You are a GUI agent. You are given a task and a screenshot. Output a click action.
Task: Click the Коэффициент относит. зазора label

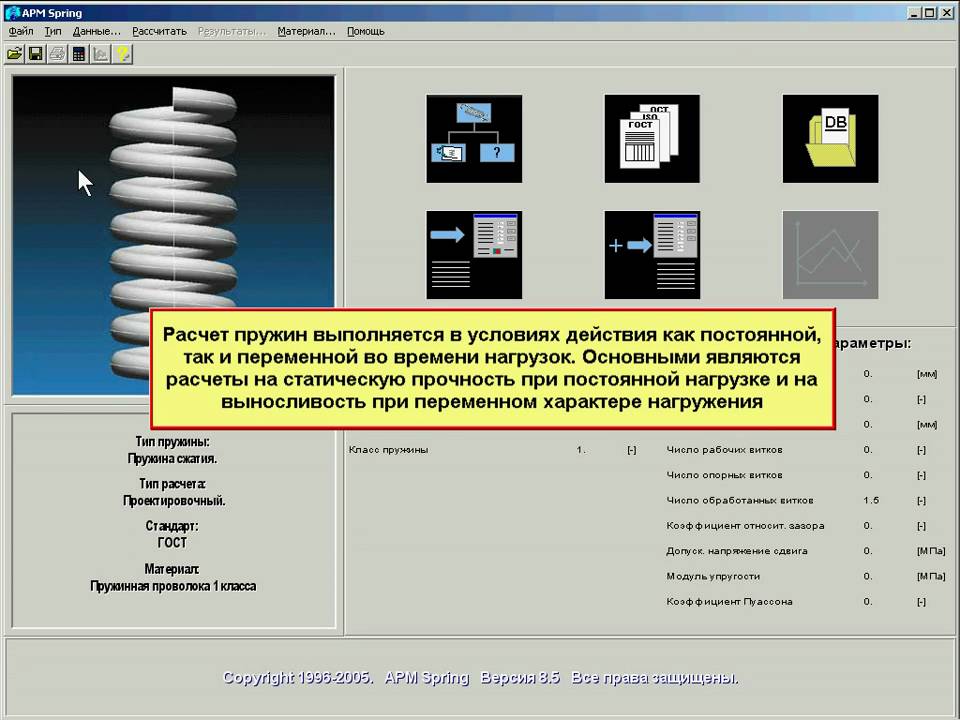click(745, 525)
